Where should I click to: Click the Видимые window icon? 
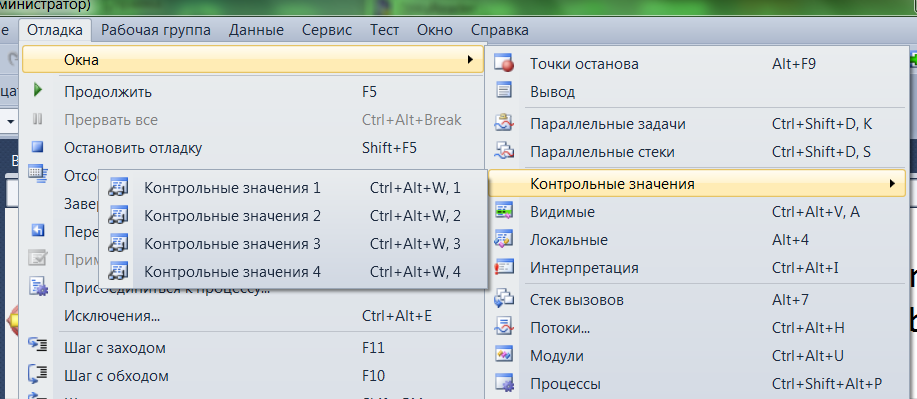coord(504,211)
